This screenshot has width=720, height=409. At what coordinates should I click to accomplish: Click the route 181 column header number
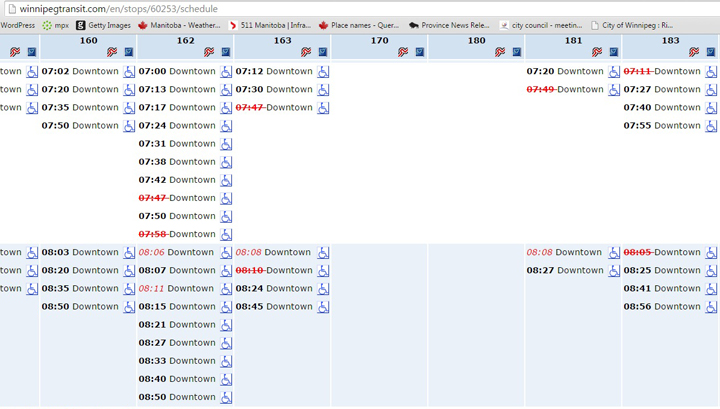[x=574, y=40]
